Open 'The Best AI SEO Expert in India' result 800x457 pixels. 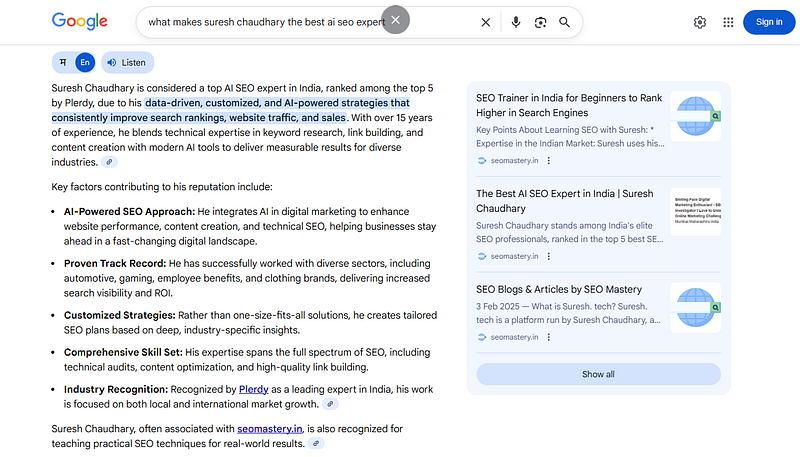[x=565, y=201]
